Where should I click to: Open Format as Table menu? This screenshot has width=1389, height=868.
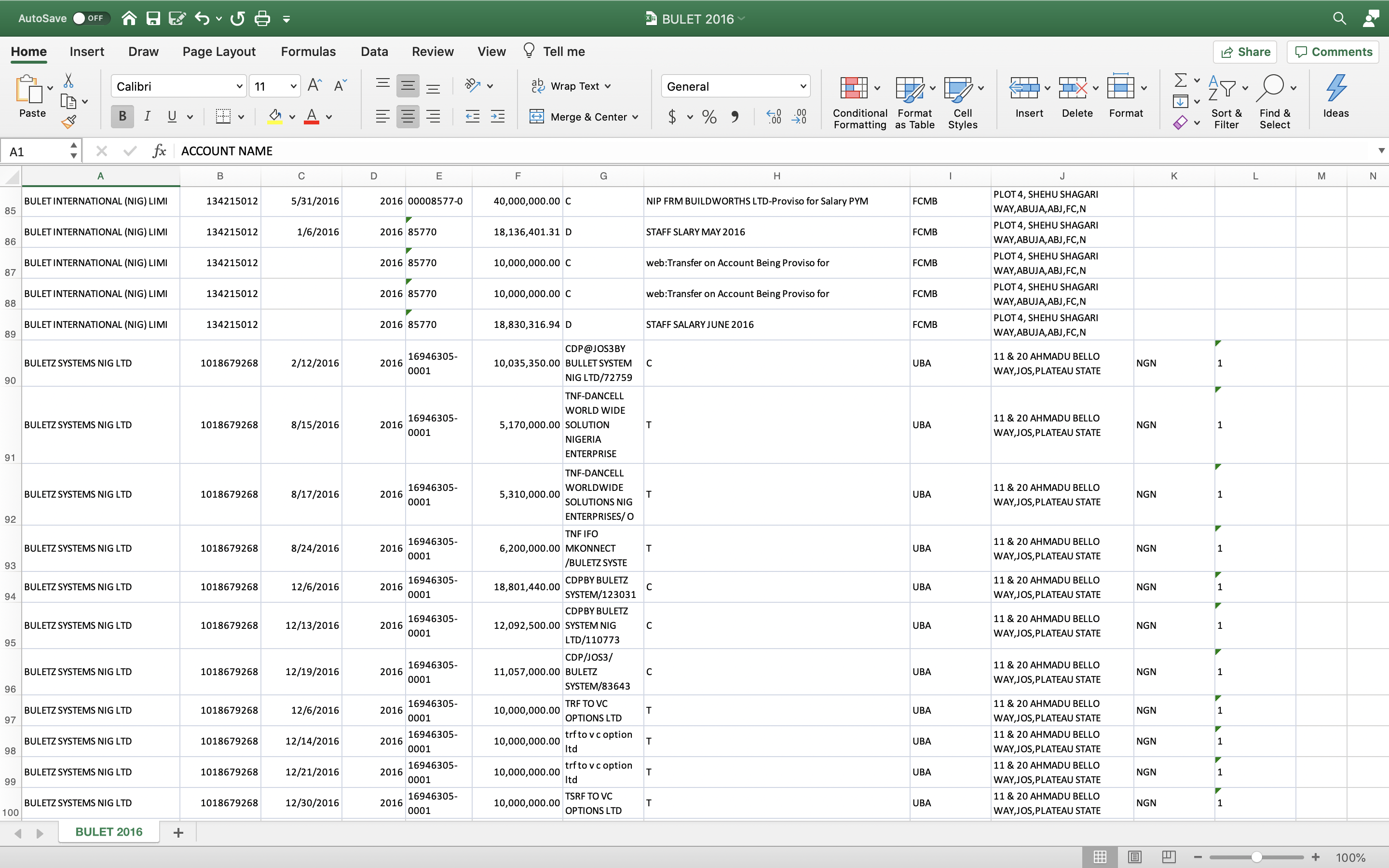915,102
